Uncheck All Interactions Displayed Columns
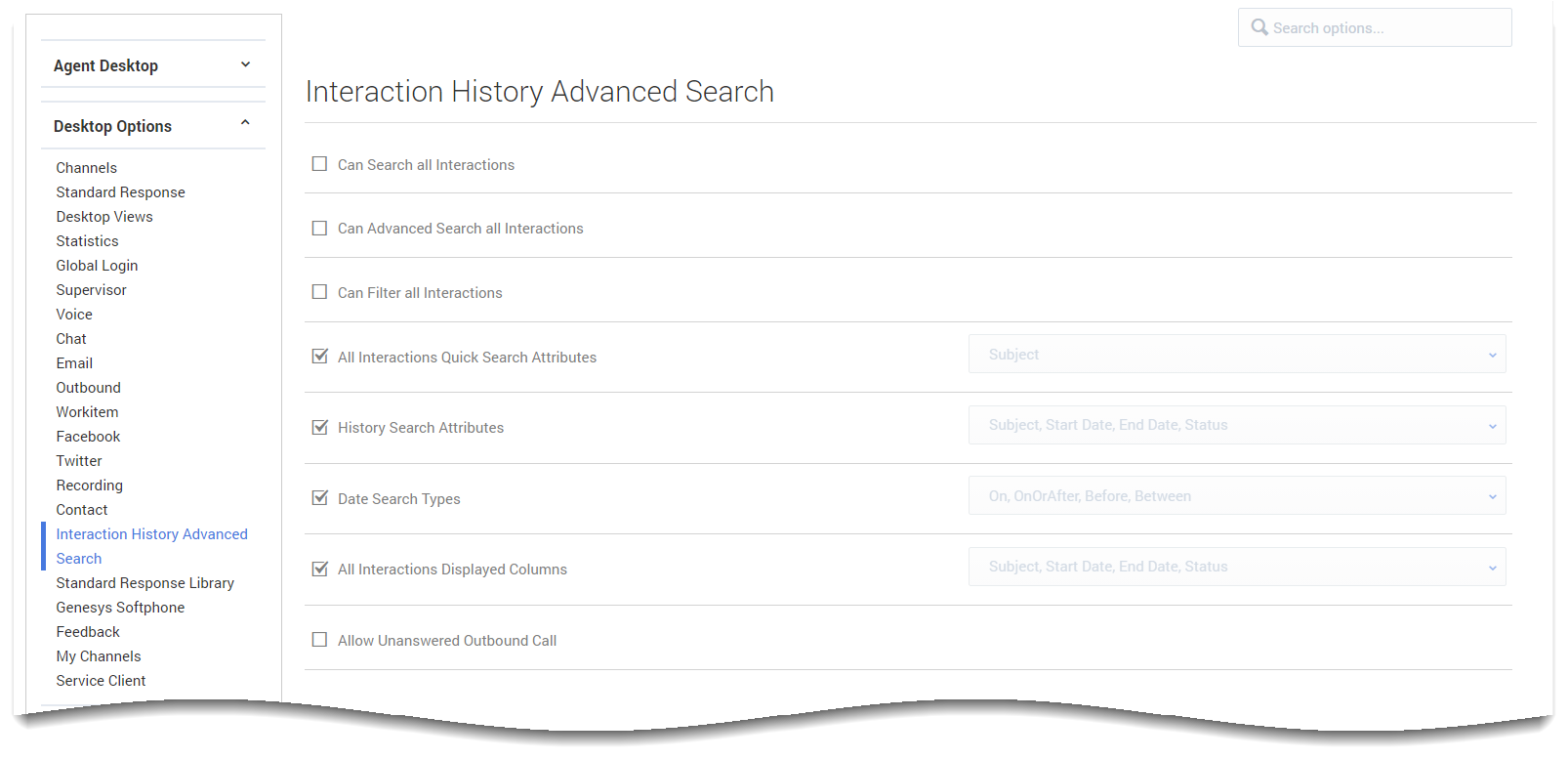1568x760 pixels. 319,569
